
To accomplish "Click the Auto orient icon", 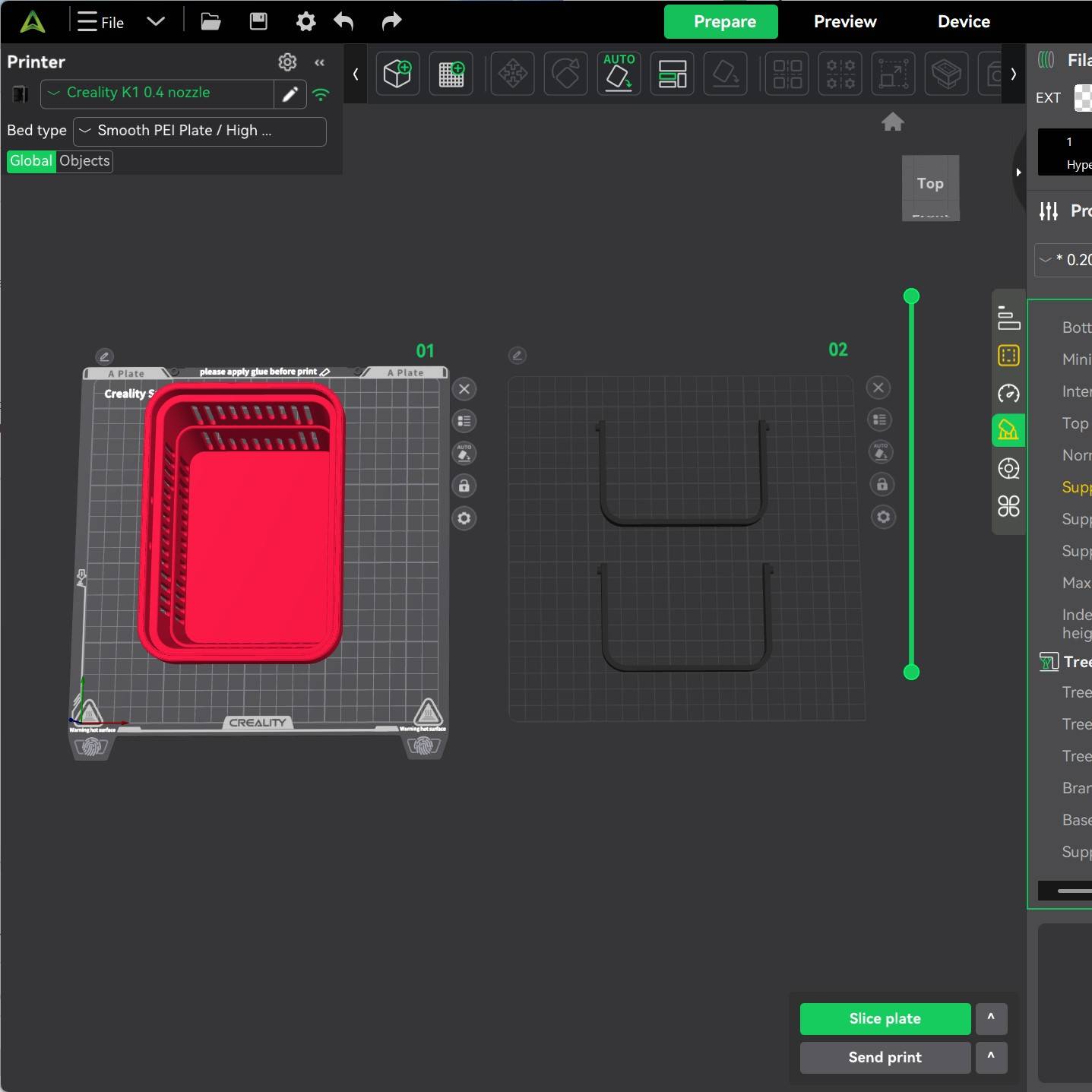I will point(619,74).
